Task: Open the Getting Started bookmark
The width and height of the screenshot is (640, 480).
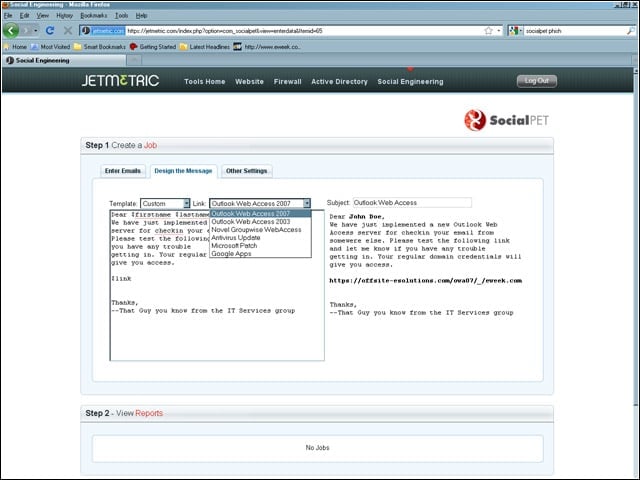Action: (153, 47)
